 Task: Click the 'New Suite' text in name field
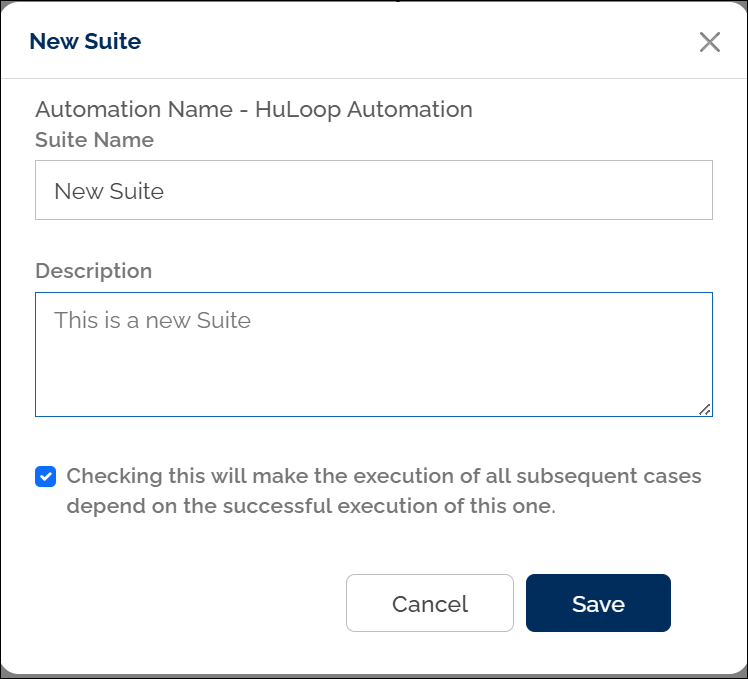tap(109, 191)
